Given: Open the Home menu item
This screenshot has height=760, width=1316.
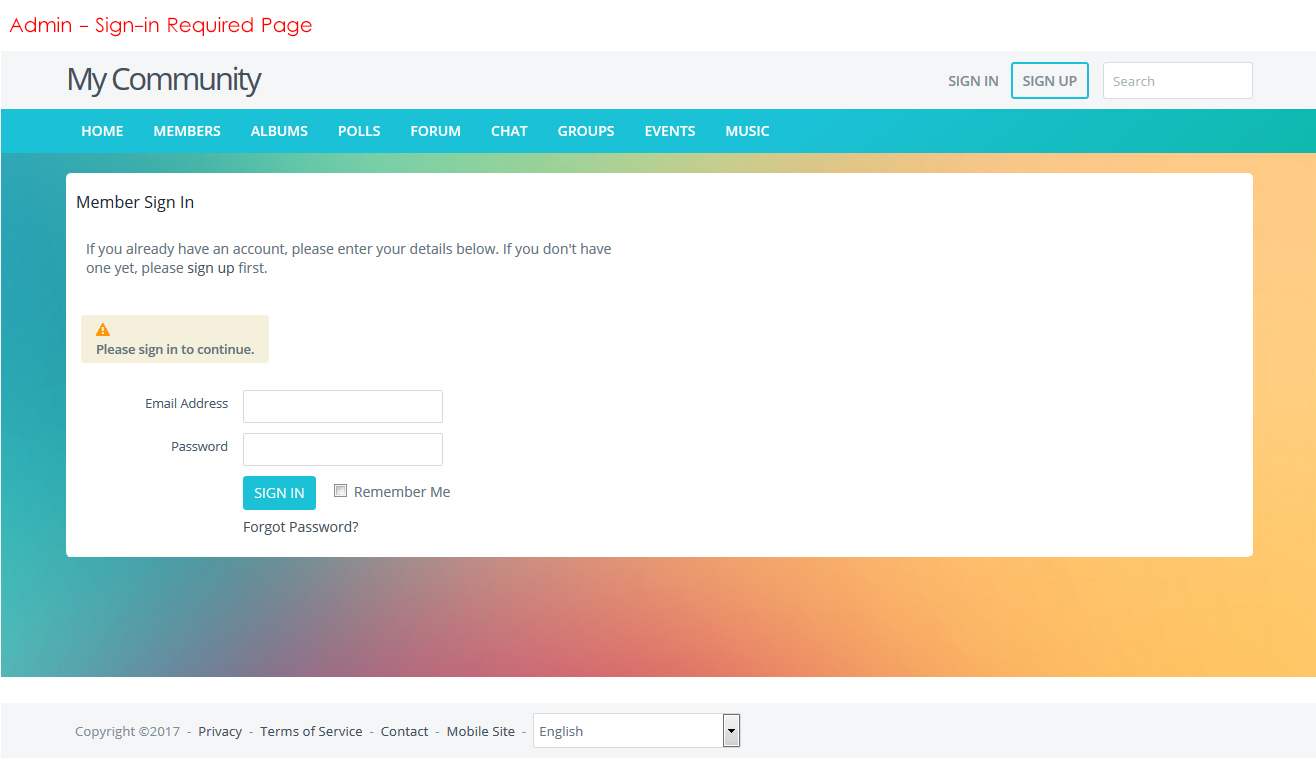Looking at the screenshot, I should click(x=102, y=131).
